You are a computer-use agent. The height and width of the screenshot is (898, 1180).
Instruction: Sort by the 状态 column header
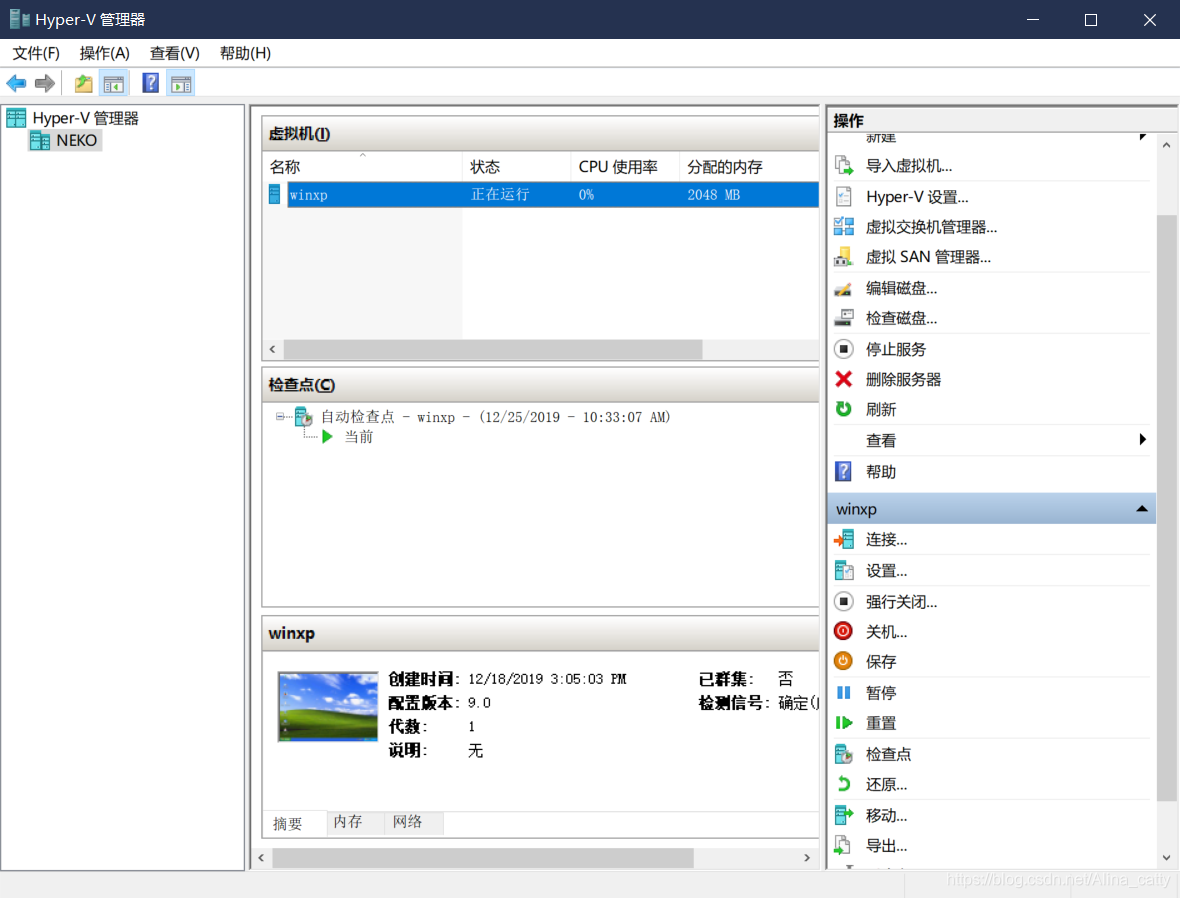pyautogui.click(x=516, y=166)
